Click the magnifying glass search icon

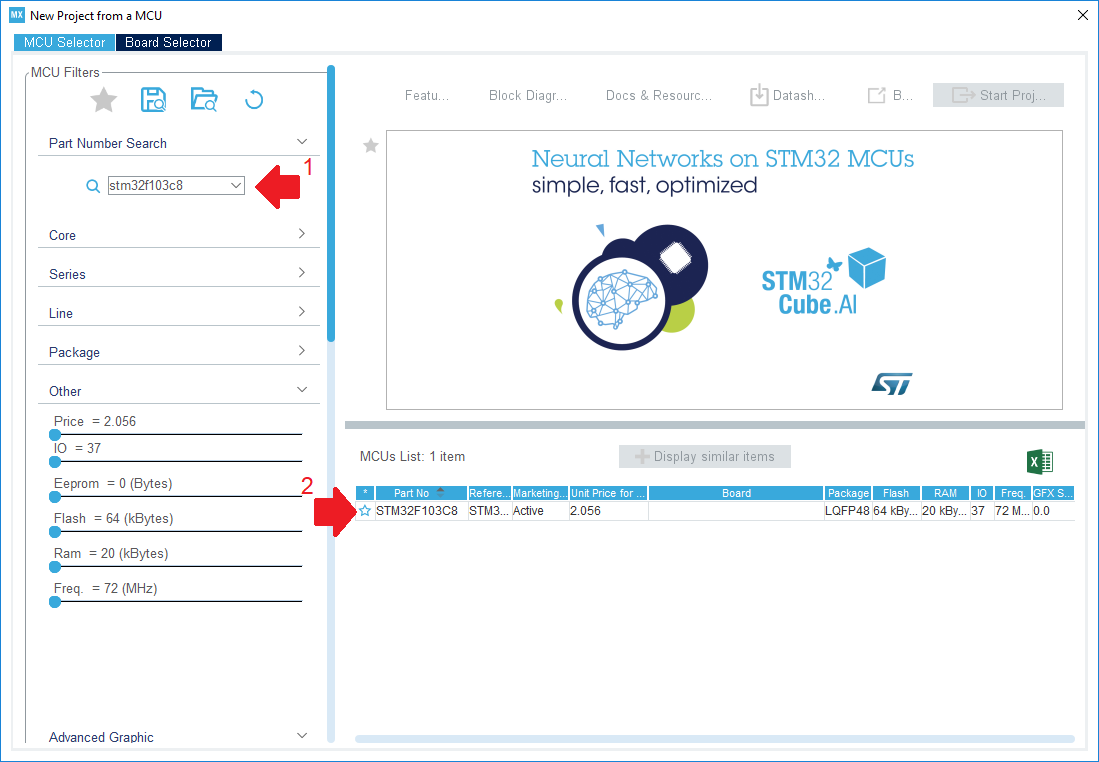click(x=92, y=186)
